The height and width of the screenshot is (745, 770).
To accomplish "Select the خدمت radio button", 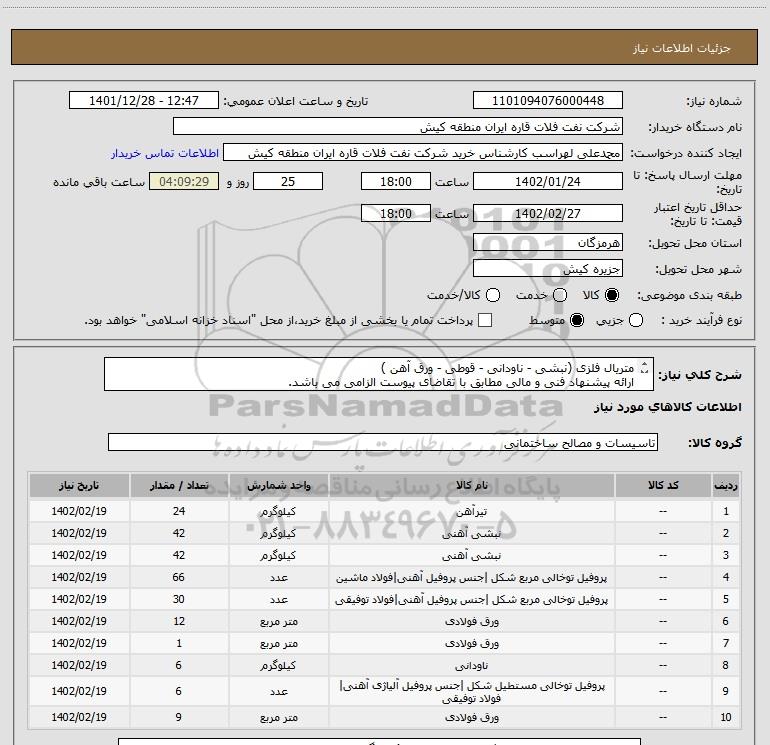I will point(560,295).
